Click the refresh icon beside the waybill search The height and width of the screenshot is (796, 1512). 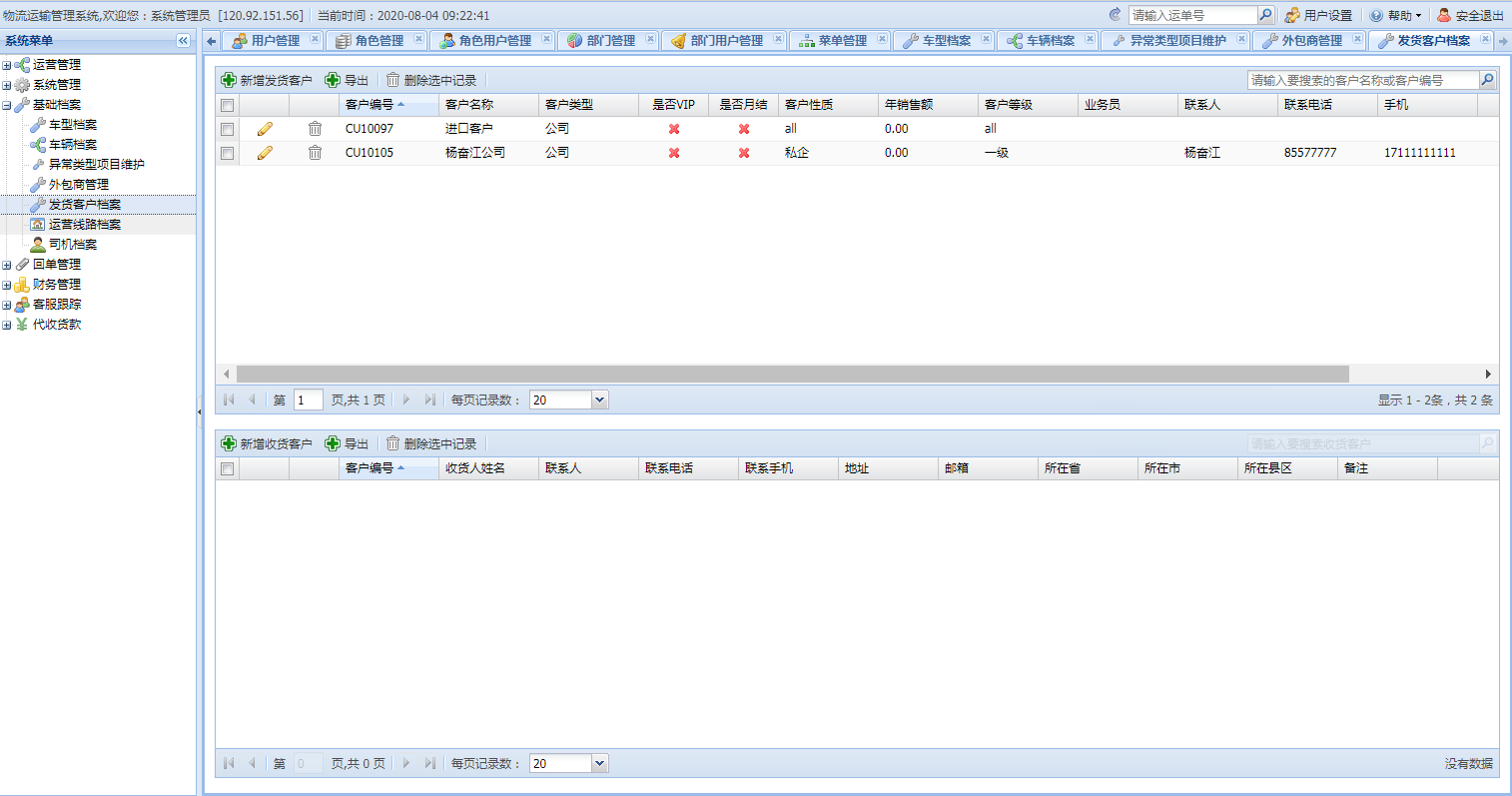coord(1116,15)
